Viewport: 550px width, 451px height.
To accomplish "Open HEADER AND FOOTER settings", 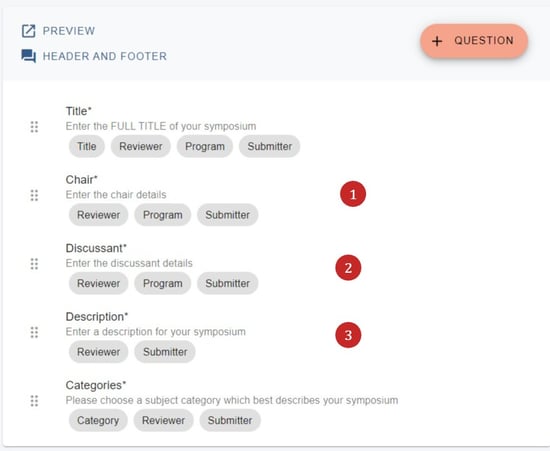I will point(105,56).
